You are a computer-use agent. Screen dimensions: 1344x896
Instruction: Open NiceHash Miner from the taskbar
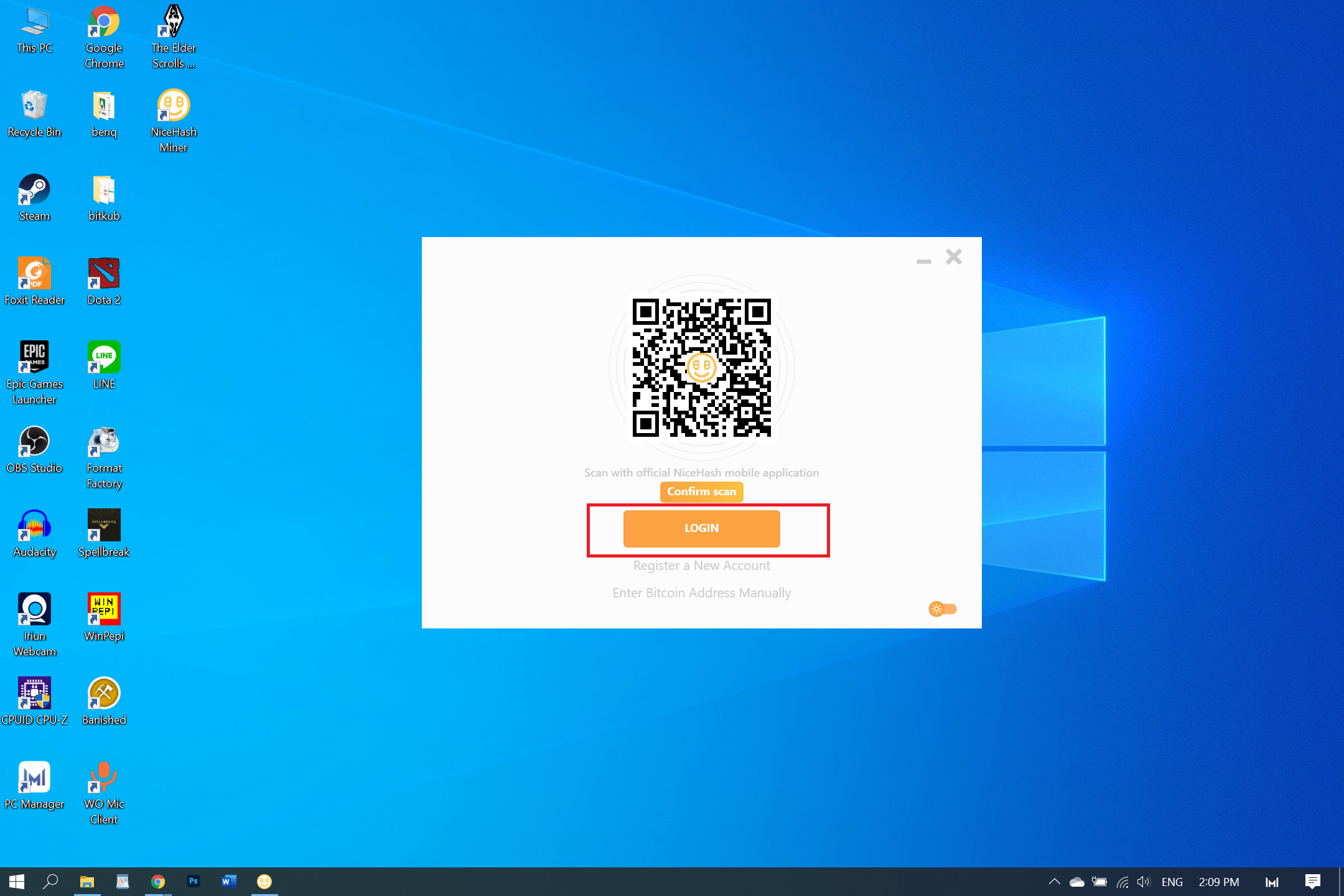click(264, 882)
